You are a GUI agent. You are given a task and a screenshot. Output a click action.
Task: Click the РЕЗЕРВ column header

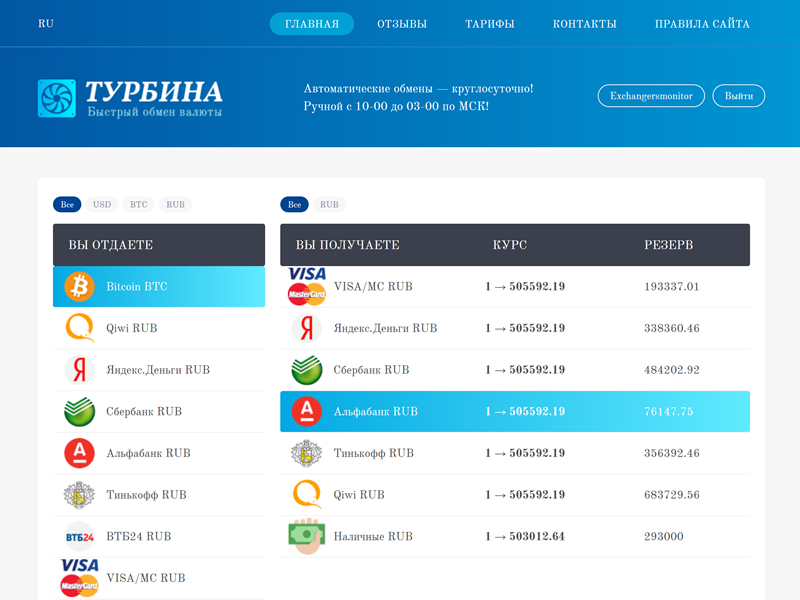coord(668,245)
